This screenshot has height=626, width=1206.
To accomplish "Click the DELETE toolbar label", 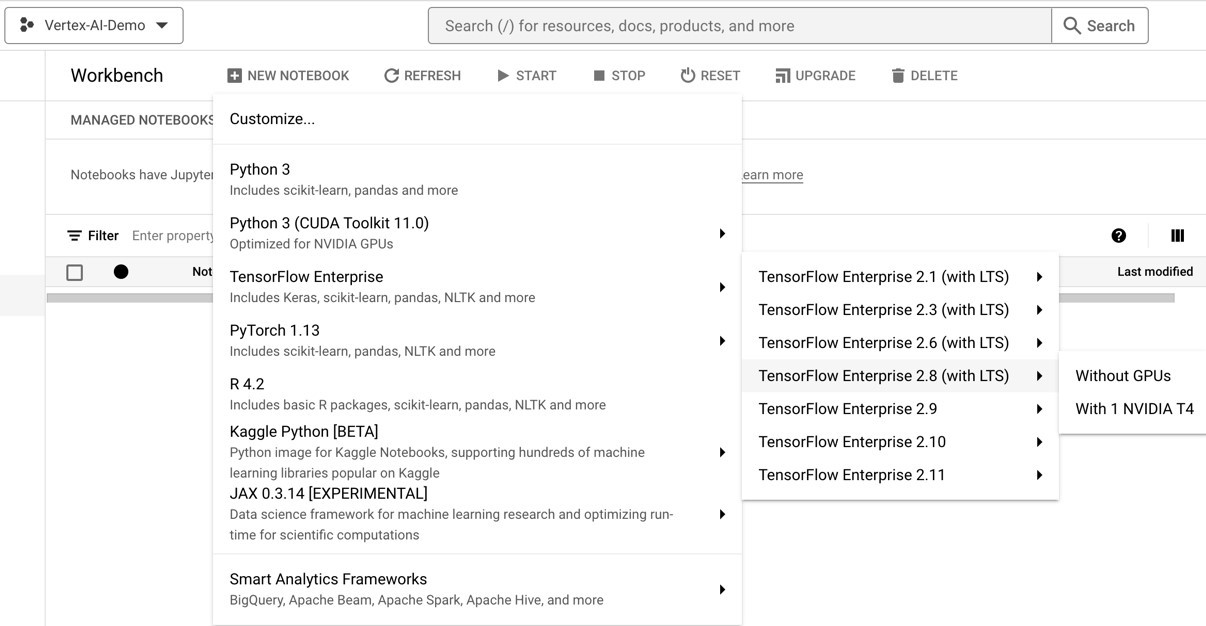I will [x=934, y=76].
